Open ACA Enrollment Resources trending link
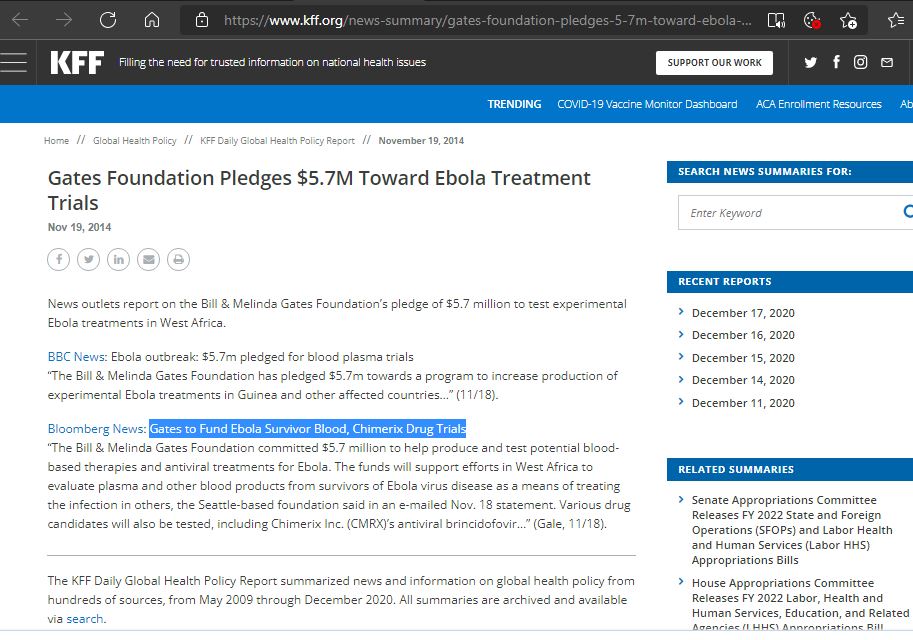The height and width of the screenshot is (640, 913). coord(819,104)
